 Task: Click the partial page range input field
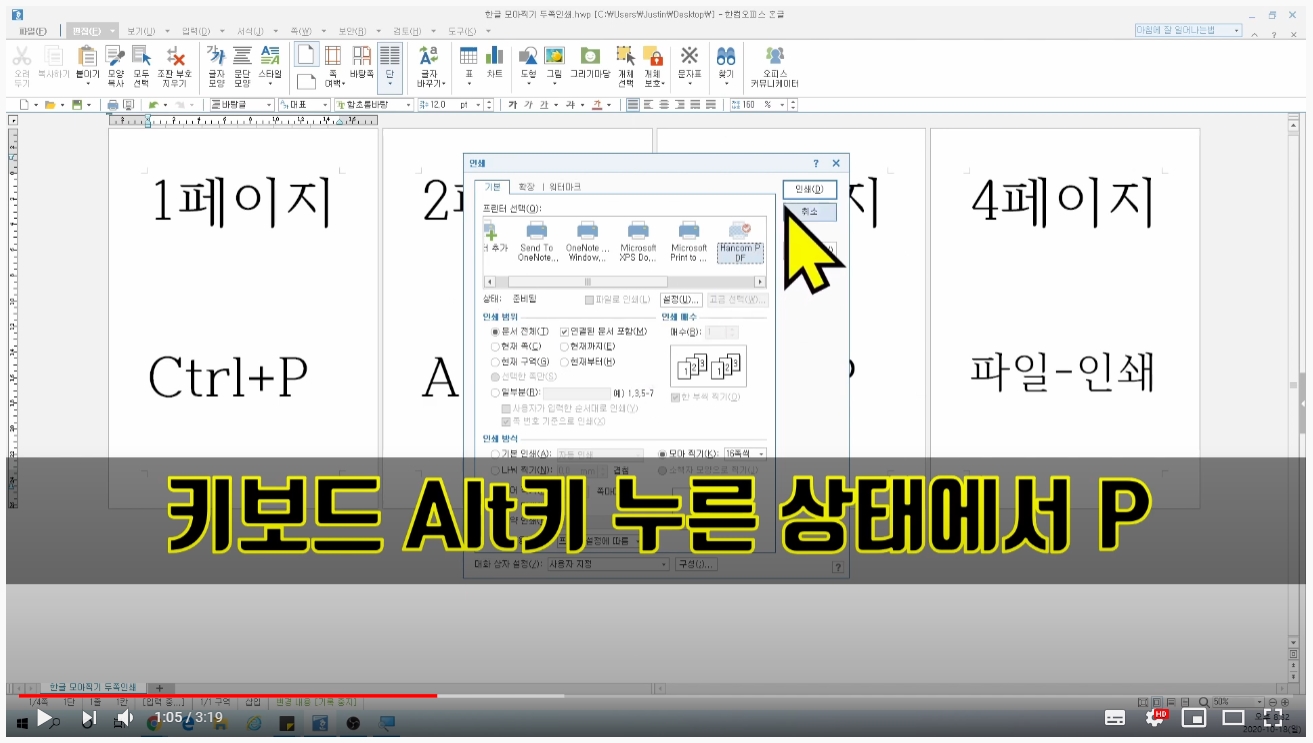[576, 394]
